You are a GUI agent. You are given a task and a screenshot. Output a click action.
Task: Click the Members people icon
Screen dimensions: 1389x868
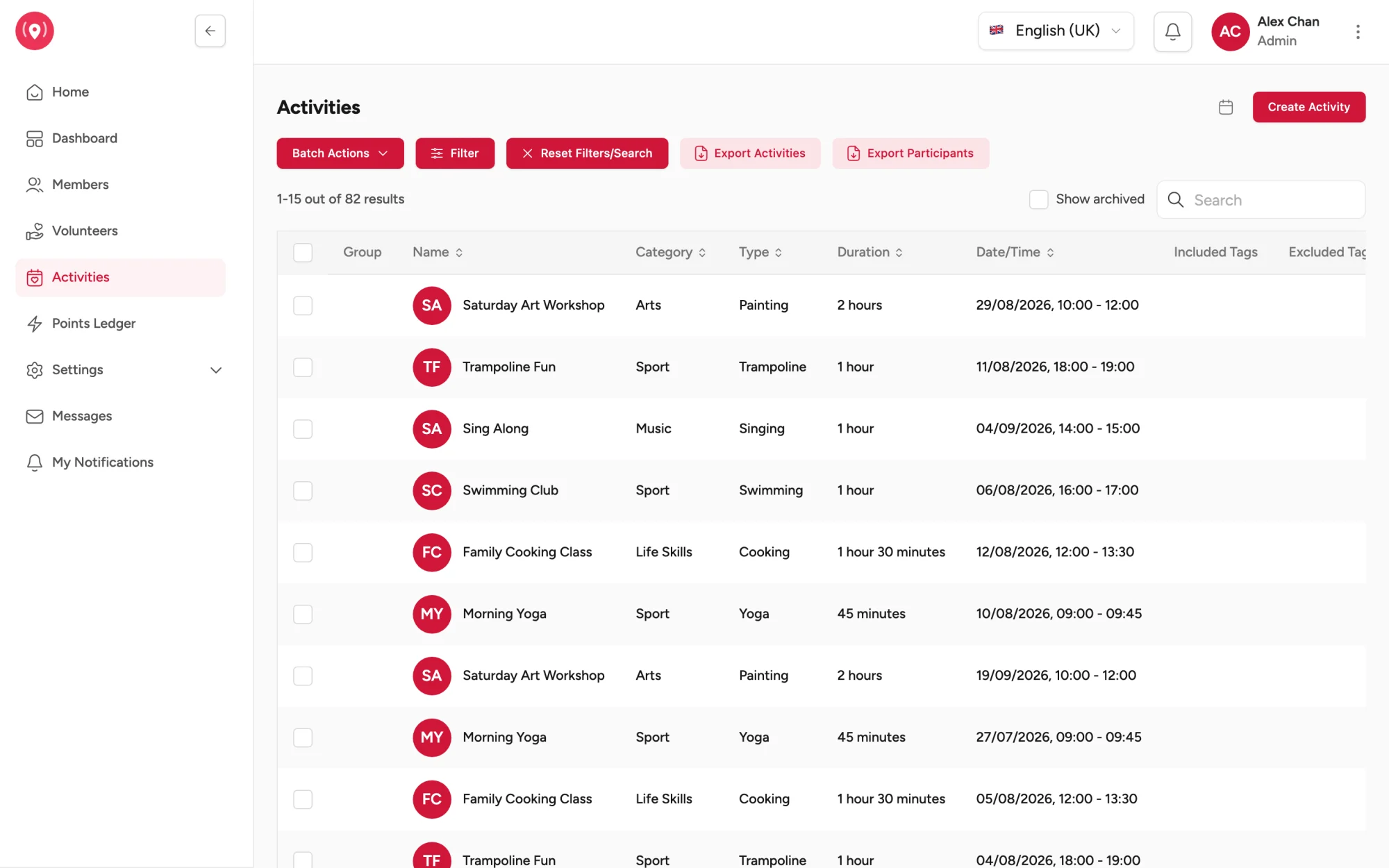click(35, 185)
